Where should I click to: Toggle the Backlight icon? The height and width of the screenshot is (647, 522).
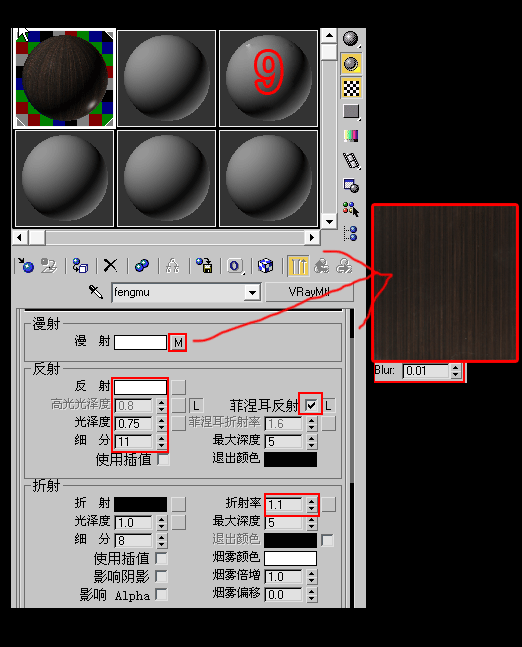pos(351,64)
